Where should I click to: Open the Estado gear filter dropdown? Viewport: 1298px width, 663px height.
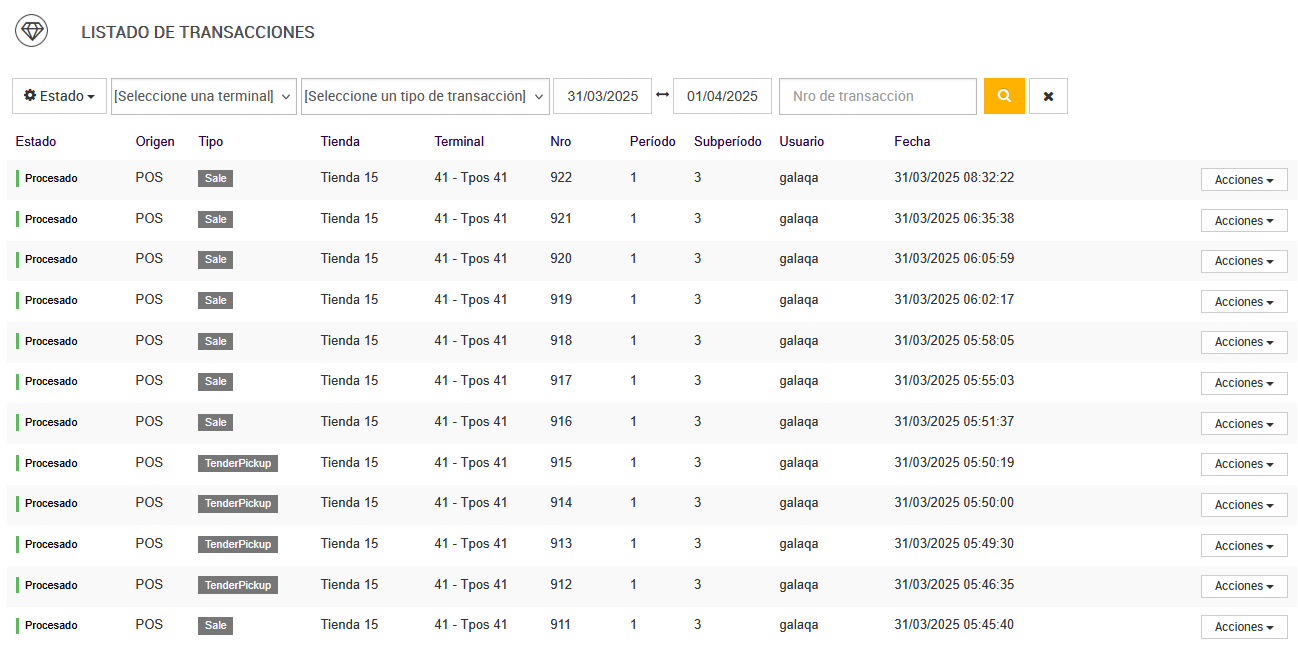pos(59,96)
